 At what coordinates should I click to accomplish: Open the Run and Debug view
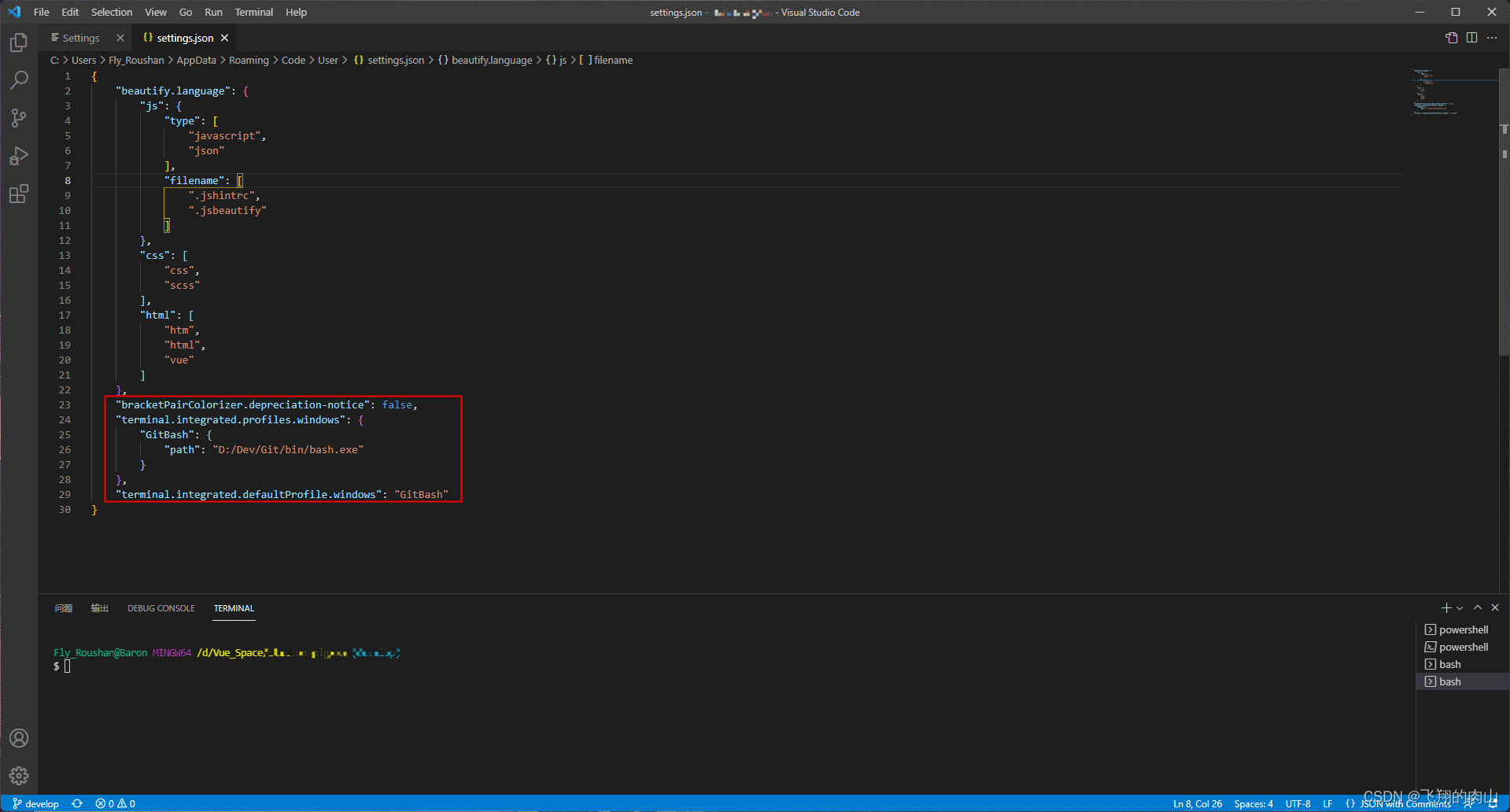click(19, 156)
